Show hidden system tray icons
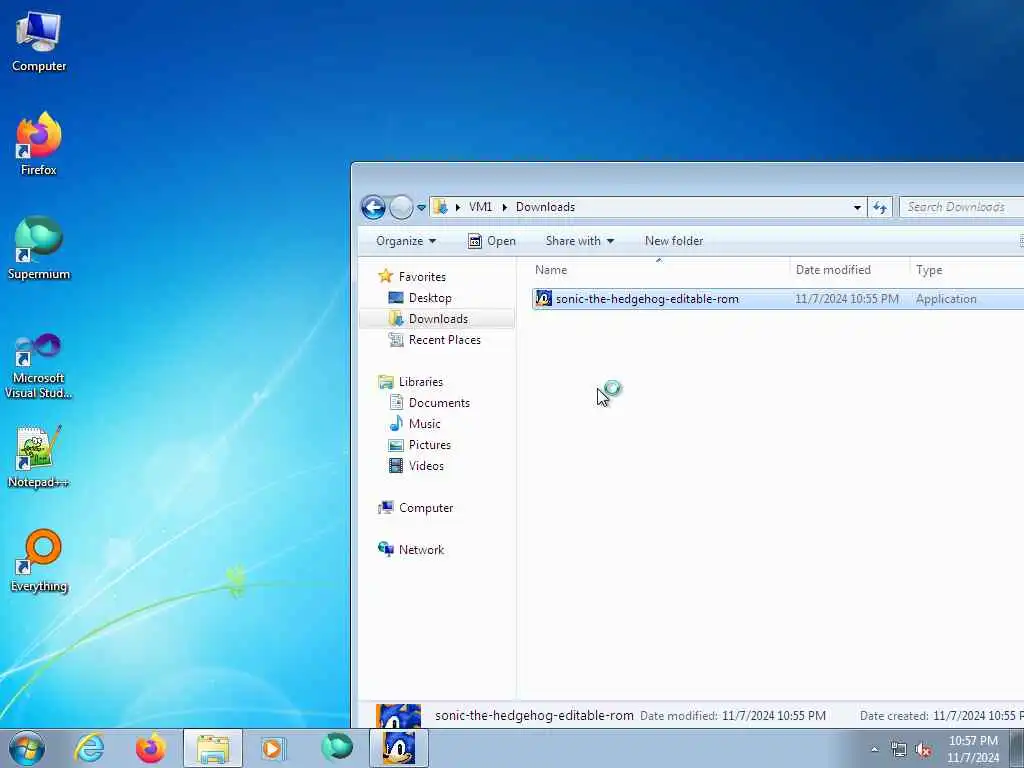Viewport: 1024px width, 768px height. point(874,750)
